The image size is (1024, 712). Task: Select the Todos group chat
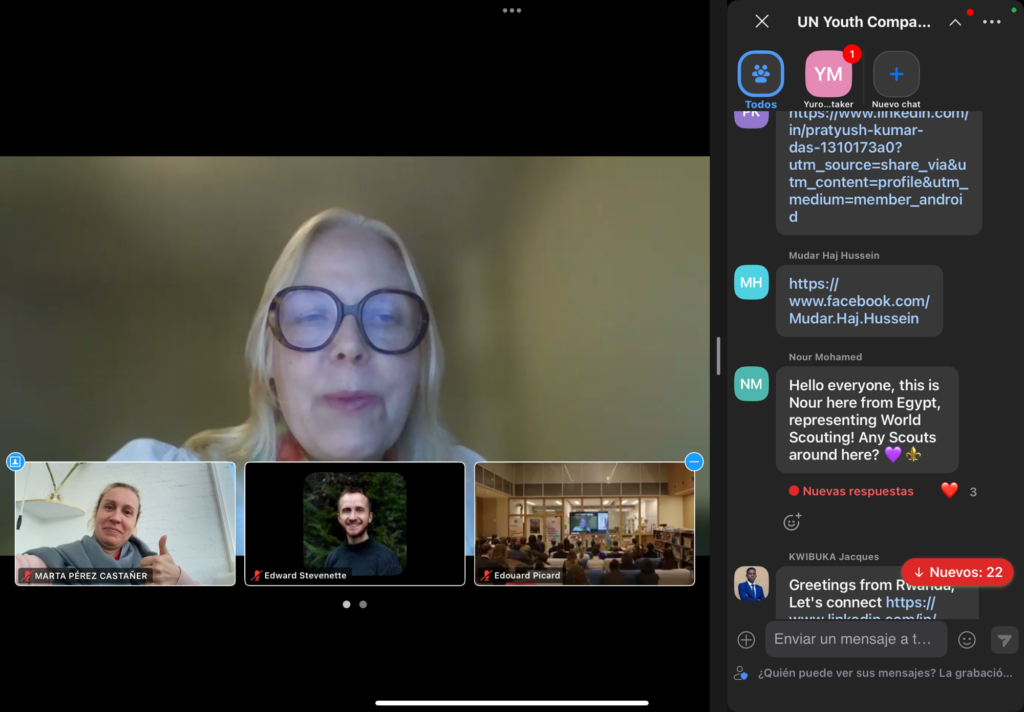761,74
